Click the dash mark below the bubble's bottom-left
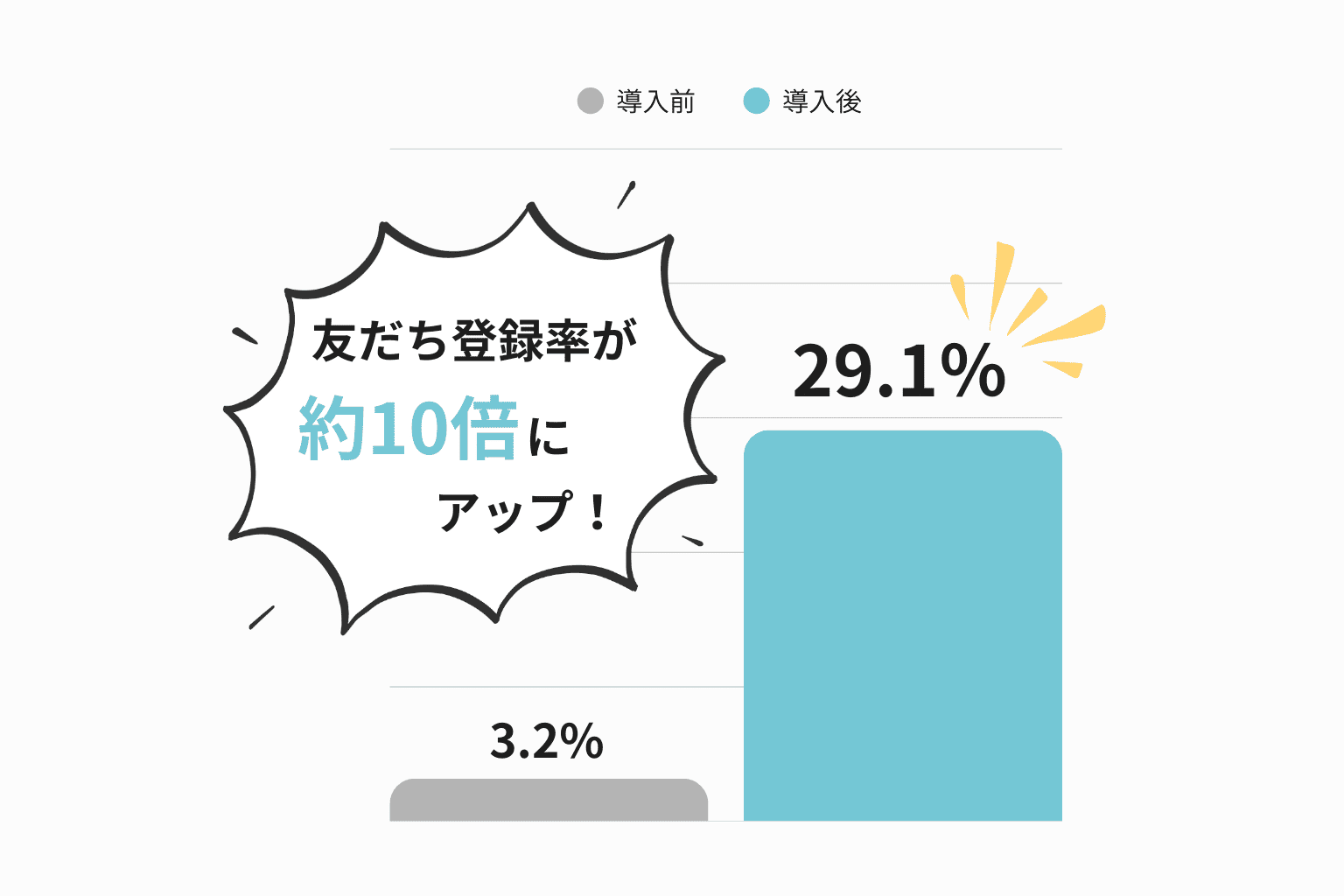The image size is (1344, 896). click(x=262, y=617)
